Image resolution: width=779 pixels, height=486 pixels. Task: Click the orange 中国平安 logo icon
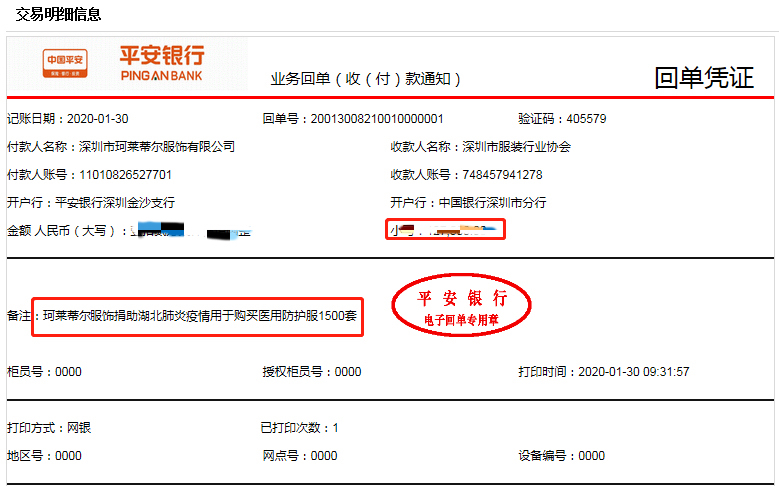[x=66, y=62]
